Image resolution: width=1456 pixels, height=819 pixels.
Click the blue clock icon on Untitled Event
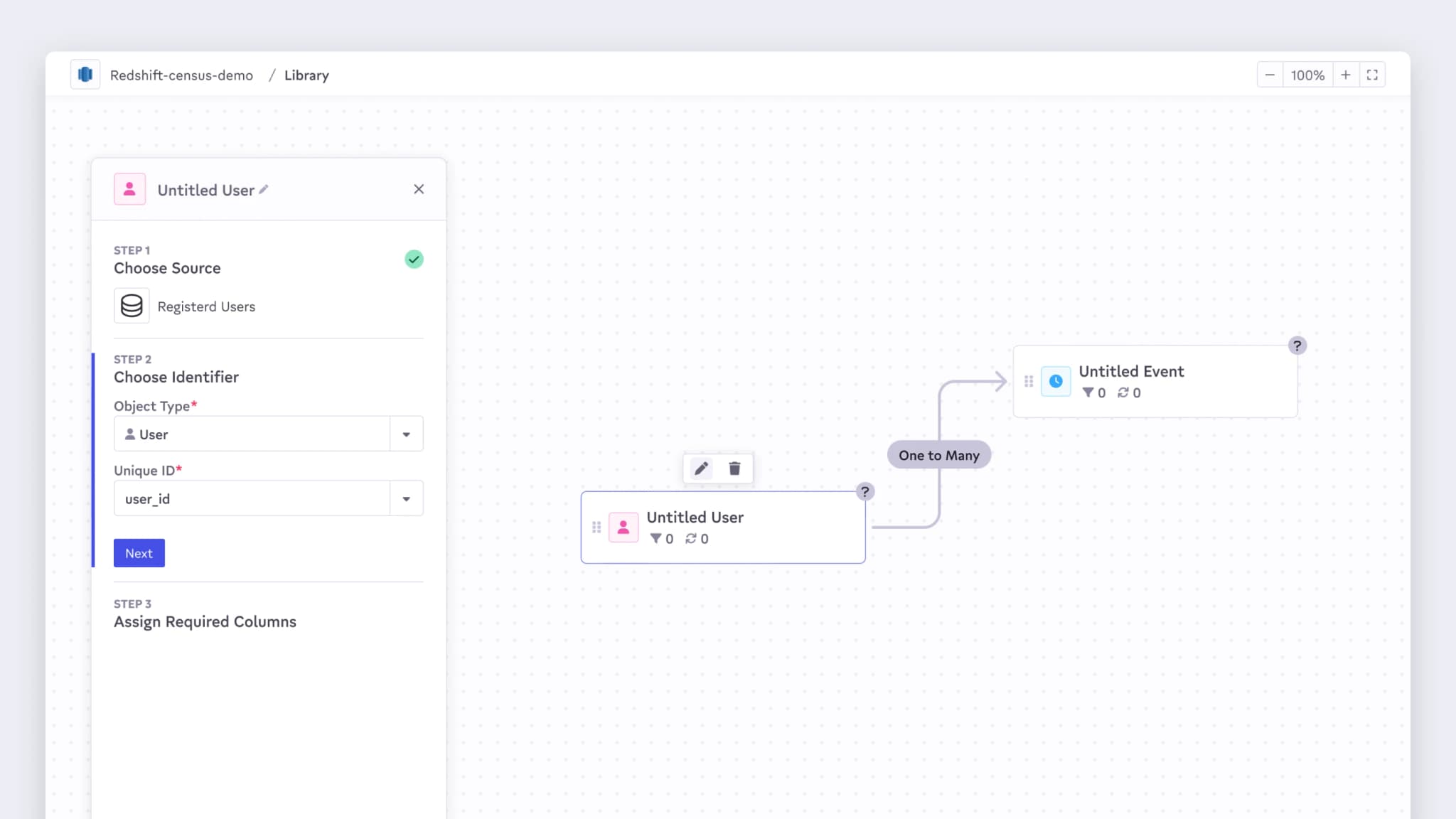coord(1056,381)
